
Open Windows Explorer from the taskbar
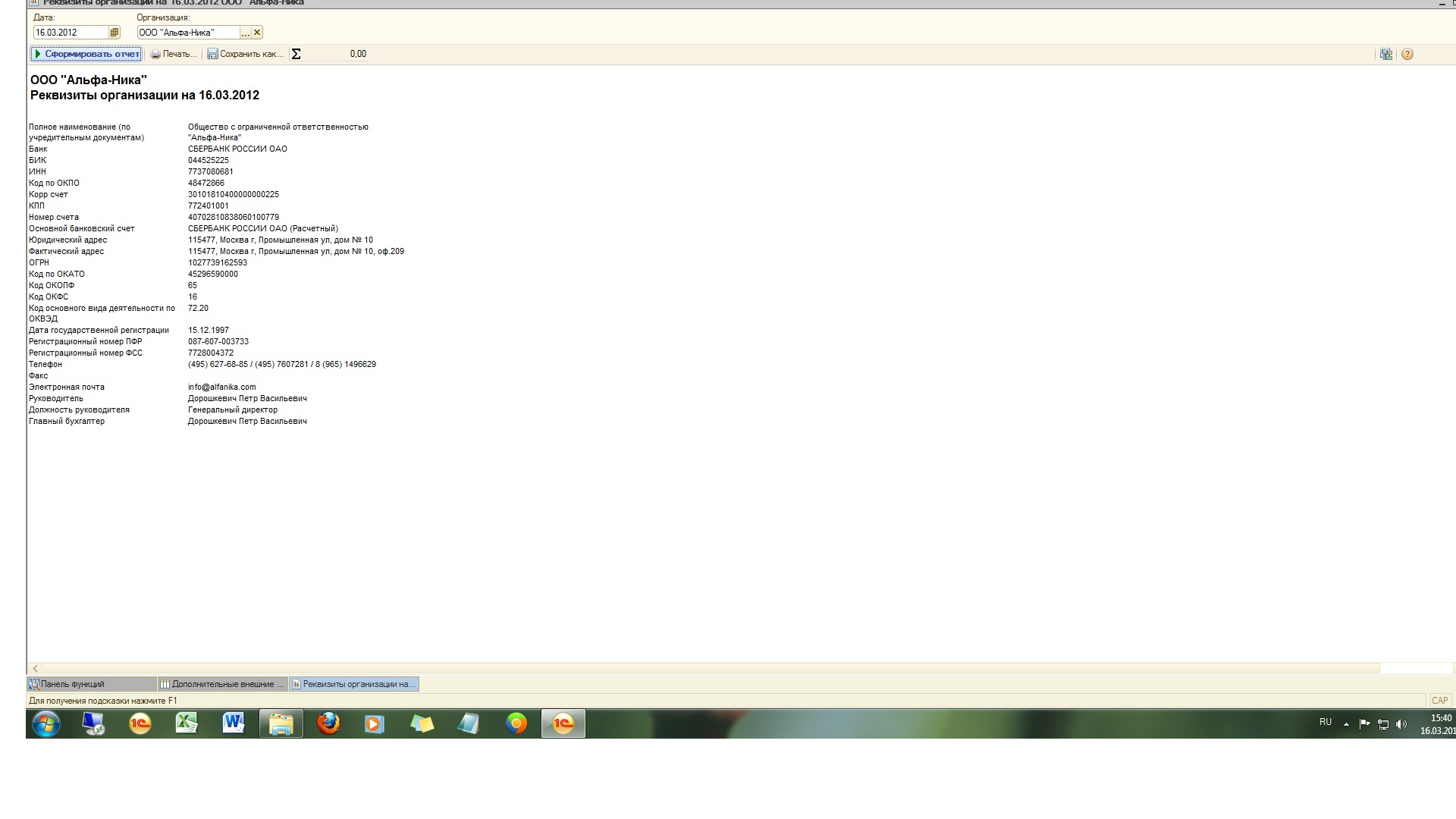281,724
